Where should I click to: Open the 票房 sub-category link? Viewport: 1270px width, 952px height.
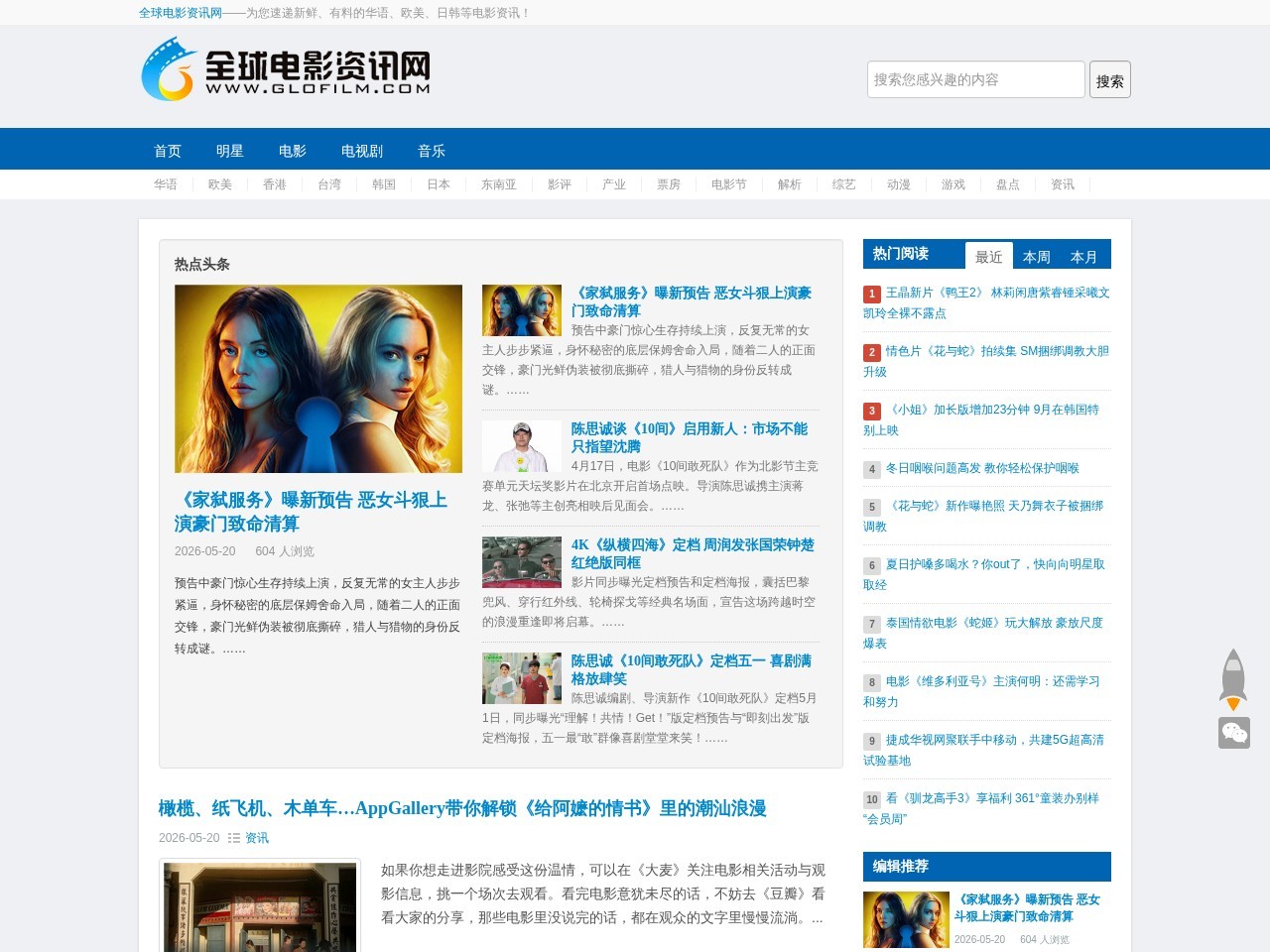669,184
